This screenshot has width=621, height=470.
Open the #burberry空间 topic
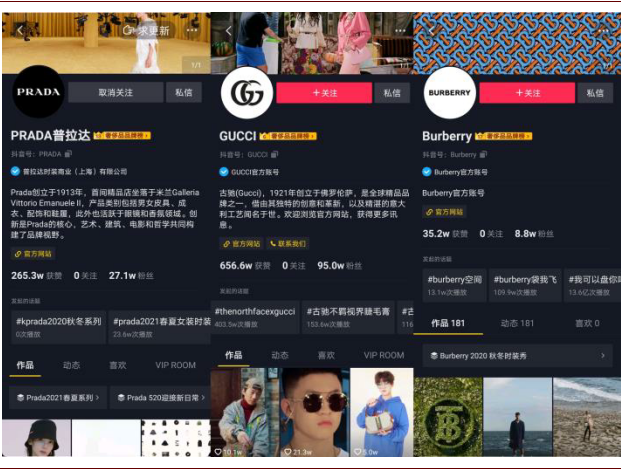click(455, 285)
